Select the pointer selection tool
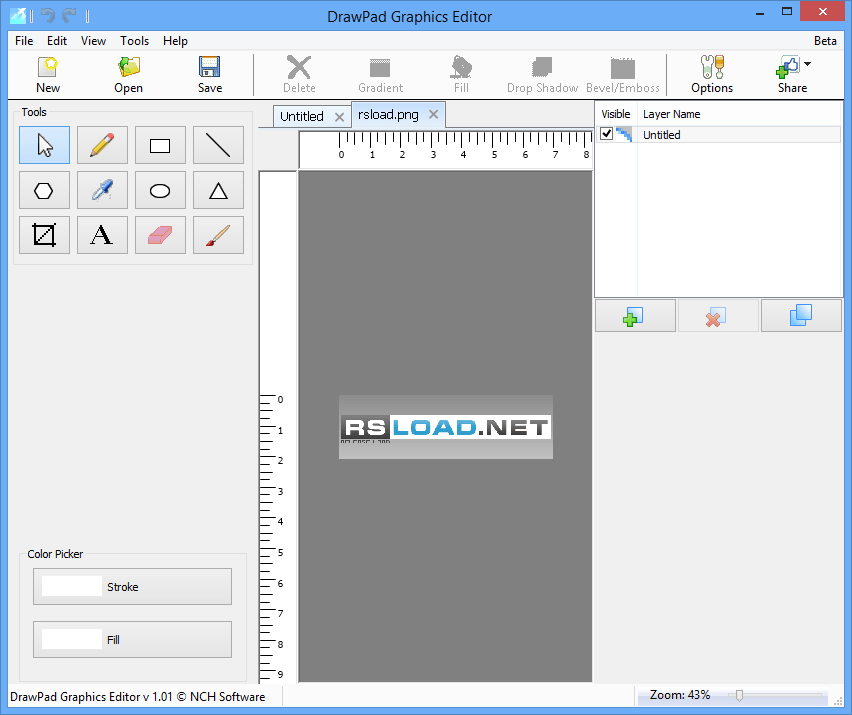This screenshot has height=715, width=852. click(44, 145)
